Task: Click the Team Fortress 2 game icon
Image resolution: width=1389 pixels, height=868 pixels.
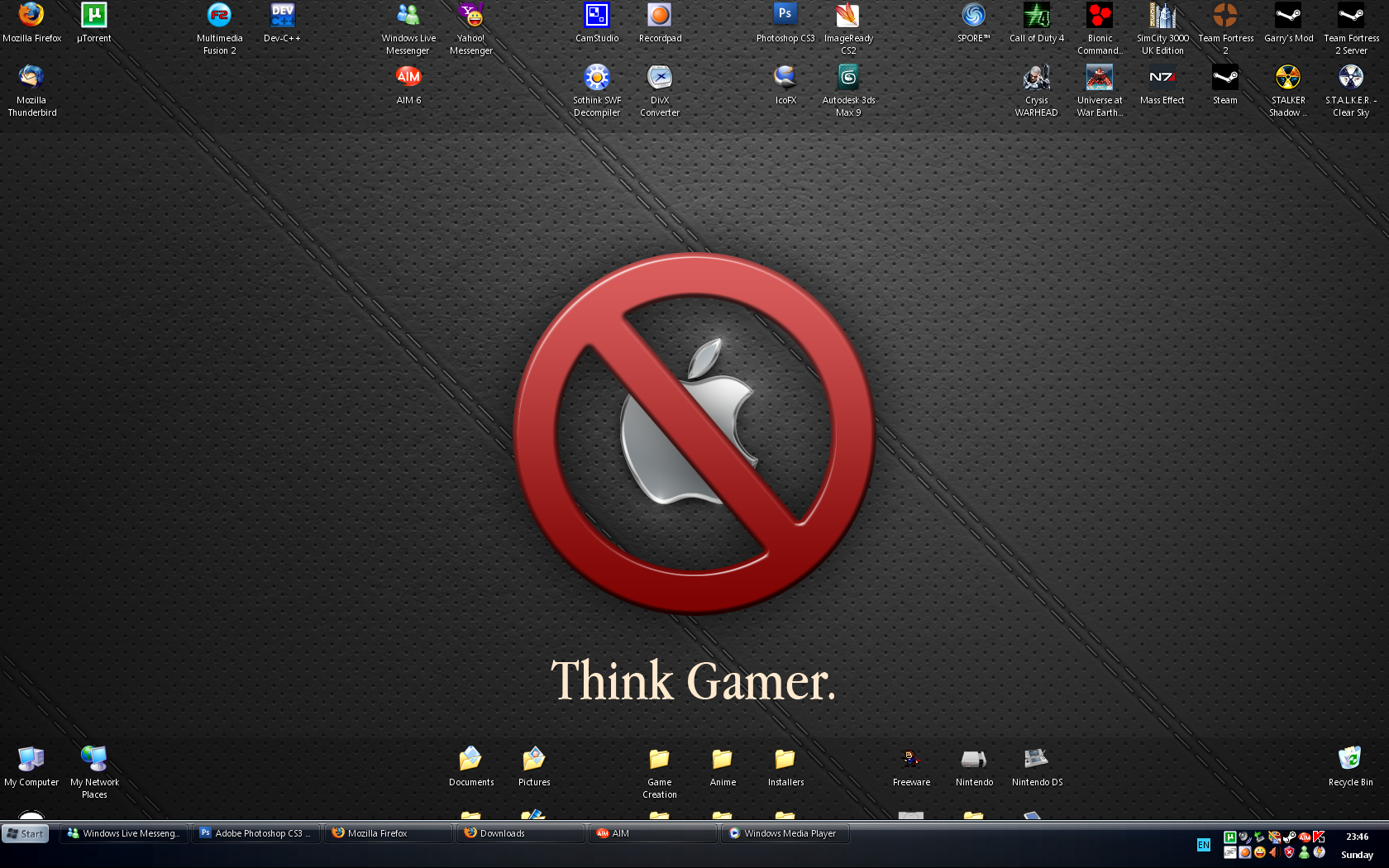Action: tap(1225, 28)
